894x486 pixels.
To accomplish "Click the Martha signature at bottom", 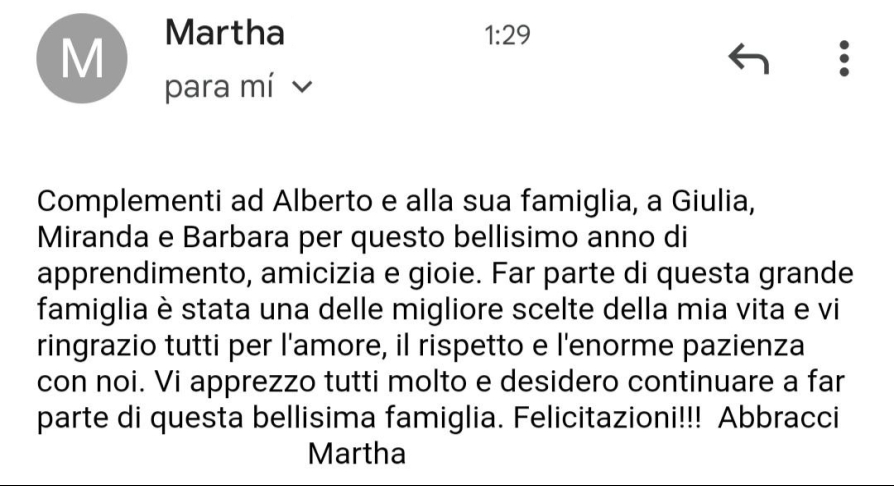I will (357, 454).
